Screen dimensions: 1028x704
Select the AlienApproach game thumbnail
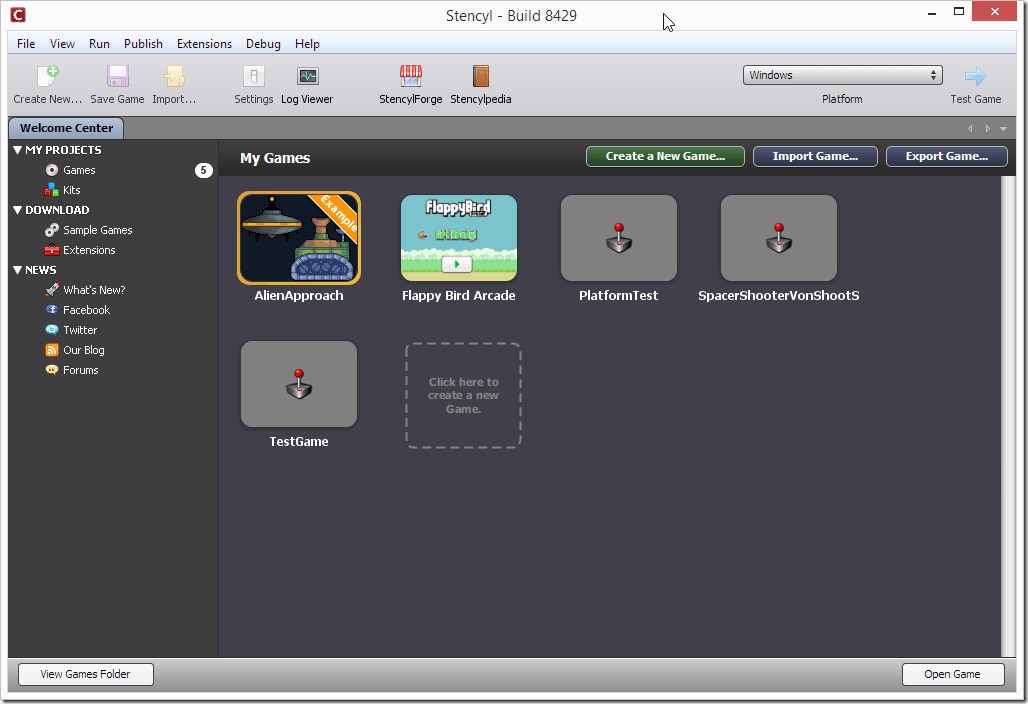pyautogui.click(x=299, y=238)
